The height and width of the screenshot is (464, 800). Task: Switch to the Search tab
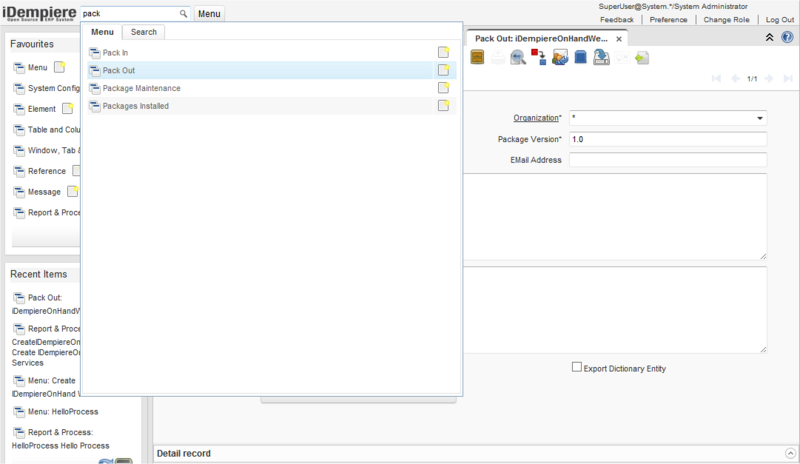click(144, 32)
